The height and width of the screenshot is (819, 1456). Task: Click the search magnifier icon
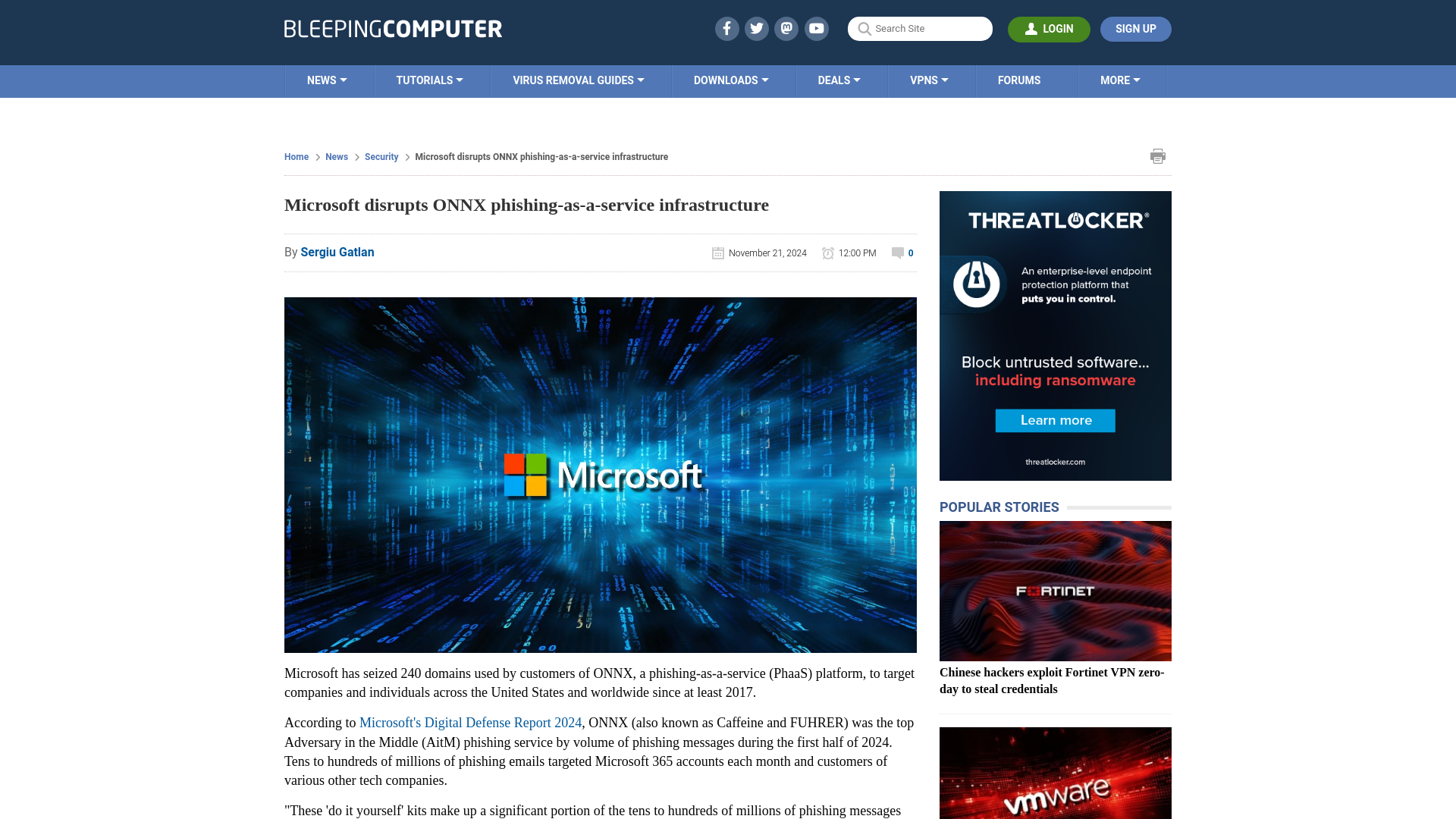pos(864,29)
